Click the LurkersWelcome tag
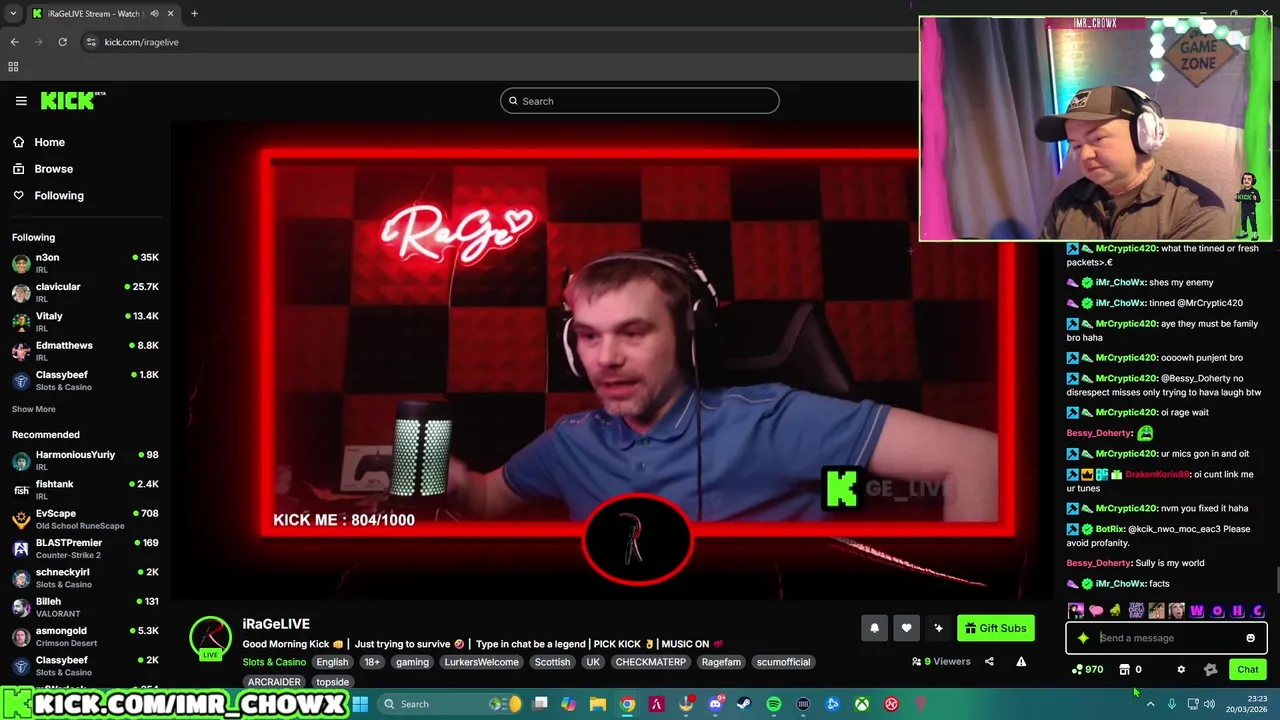The image size is (1280, 720). 482,662
